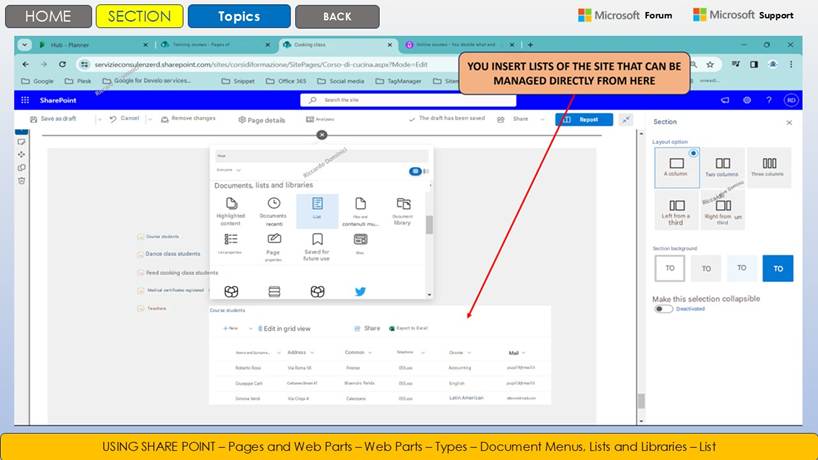This screenshot has width=818, height=460.
Task: Open the Microsoft Forum link
Action: pos(625,15)
